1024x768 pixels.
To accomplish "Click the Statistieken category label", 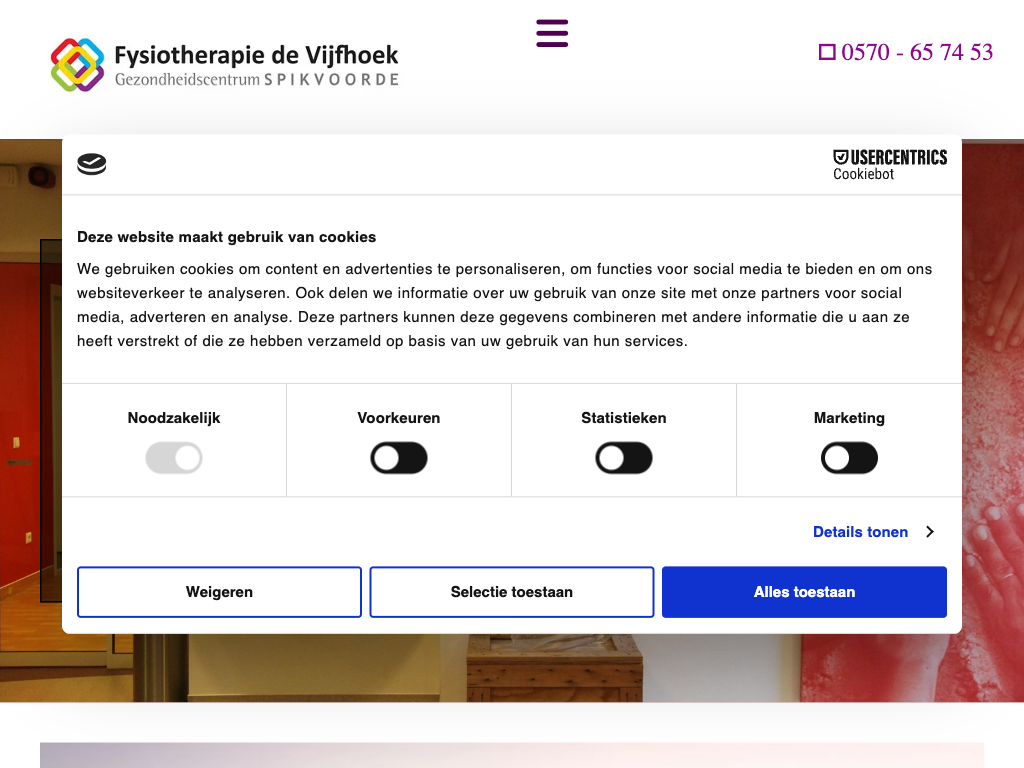I will point(624,418).
